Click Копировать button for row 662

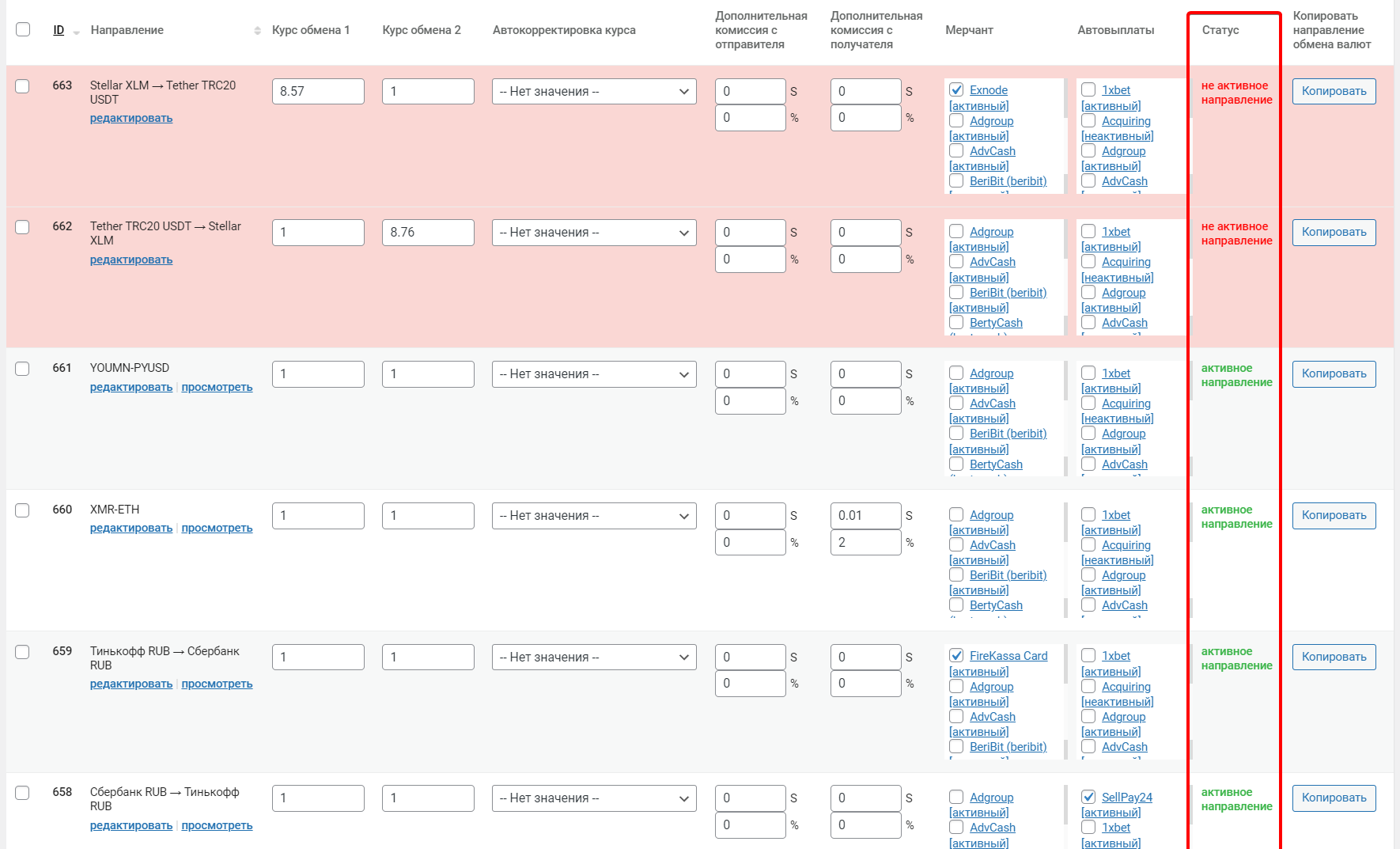pos(1334,233)
